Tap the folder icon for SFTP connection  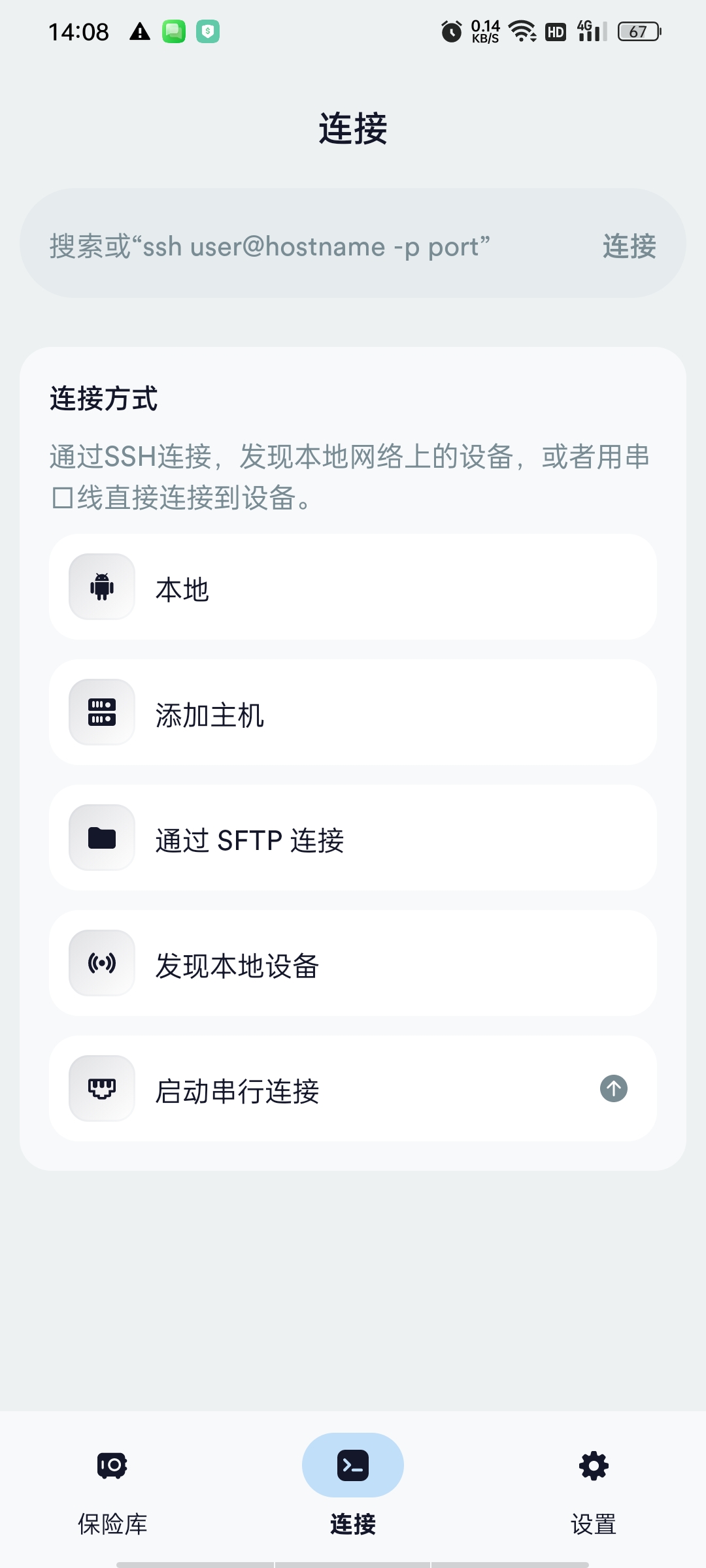coord(102,838)
